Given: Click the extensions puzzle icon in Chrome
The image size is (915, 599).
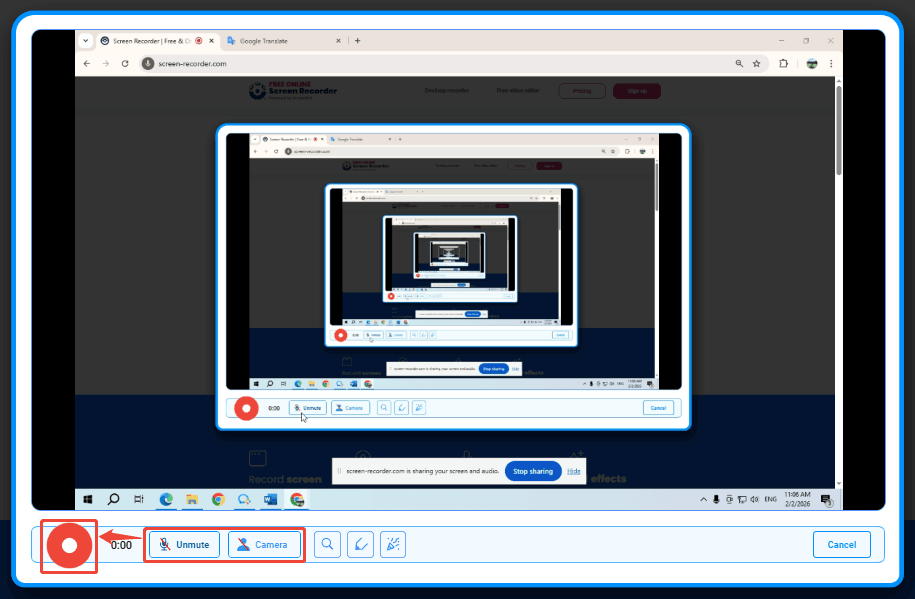Looking at the screenshot, I should 783,62.
